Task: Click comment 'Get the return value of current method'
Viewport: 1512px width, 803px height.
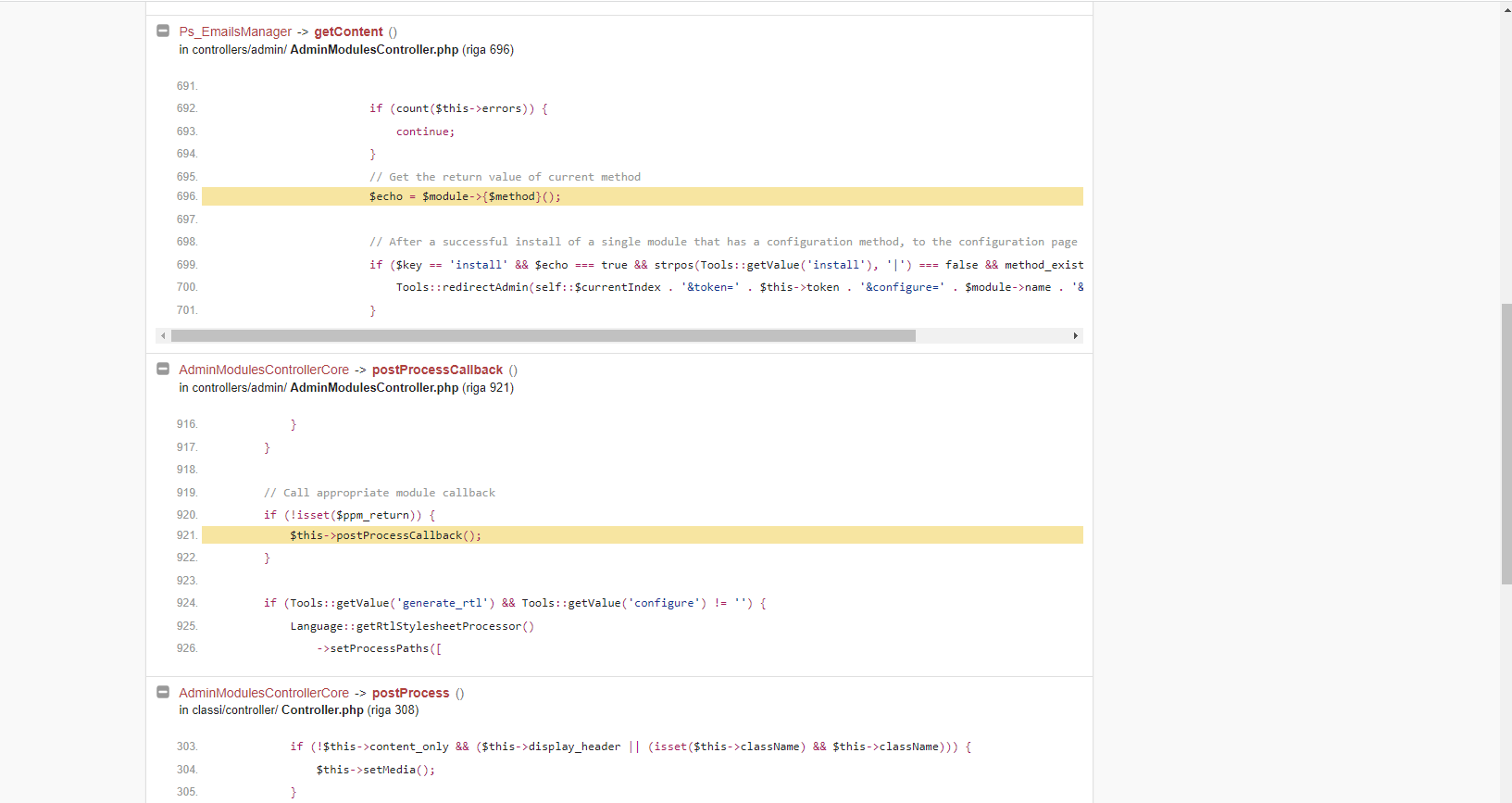Action: coord(505,177)
